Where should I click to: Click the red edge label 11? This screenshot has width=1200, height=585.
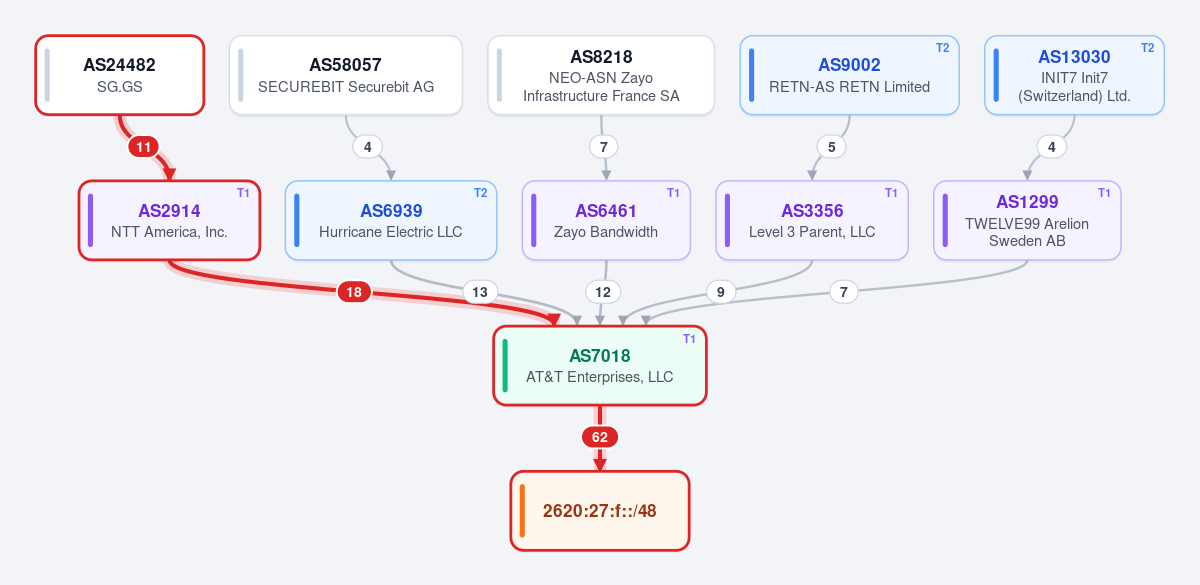point(144,147)
